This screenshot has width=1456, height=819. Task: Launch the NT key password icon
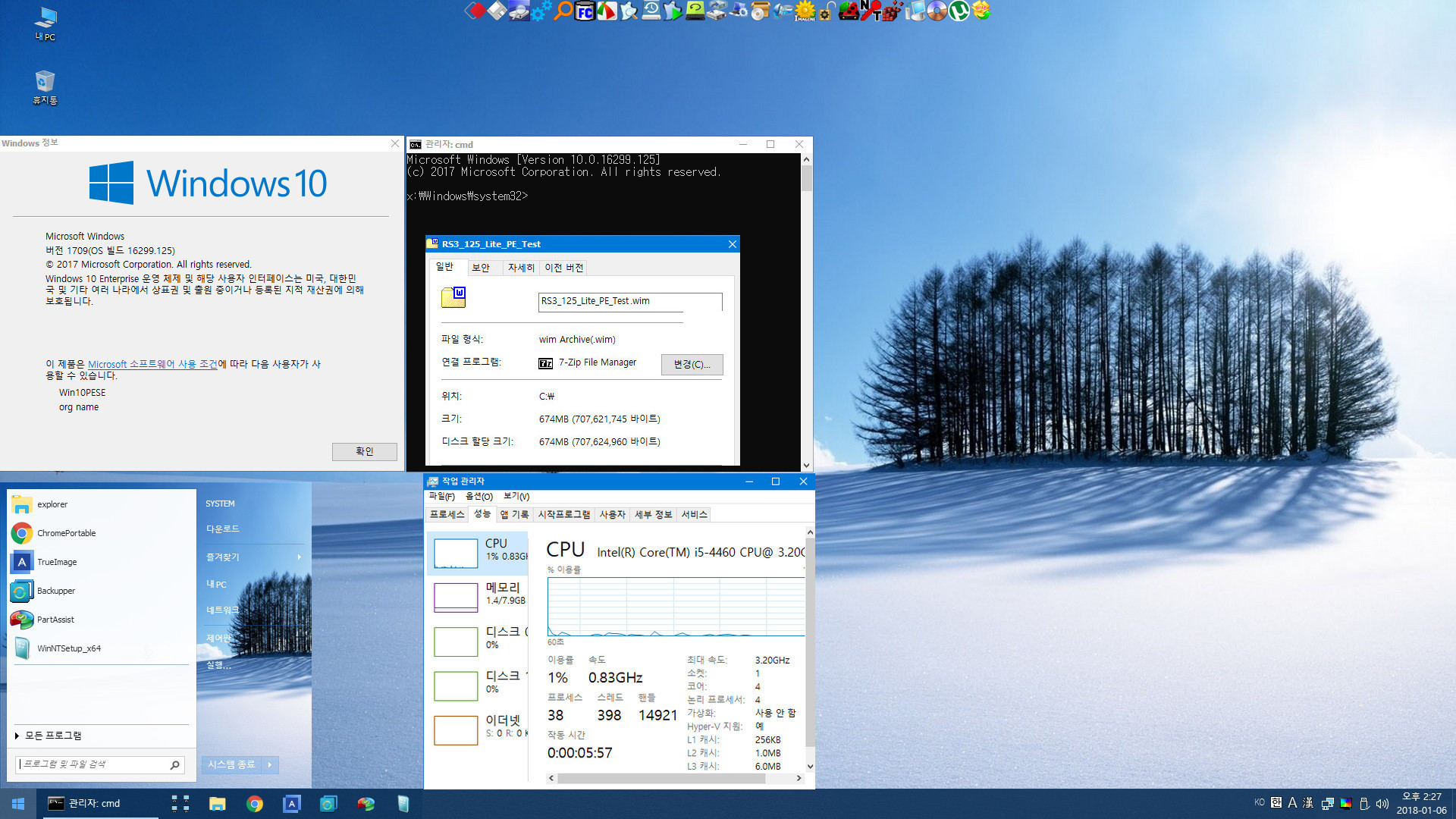click(871, 11)
